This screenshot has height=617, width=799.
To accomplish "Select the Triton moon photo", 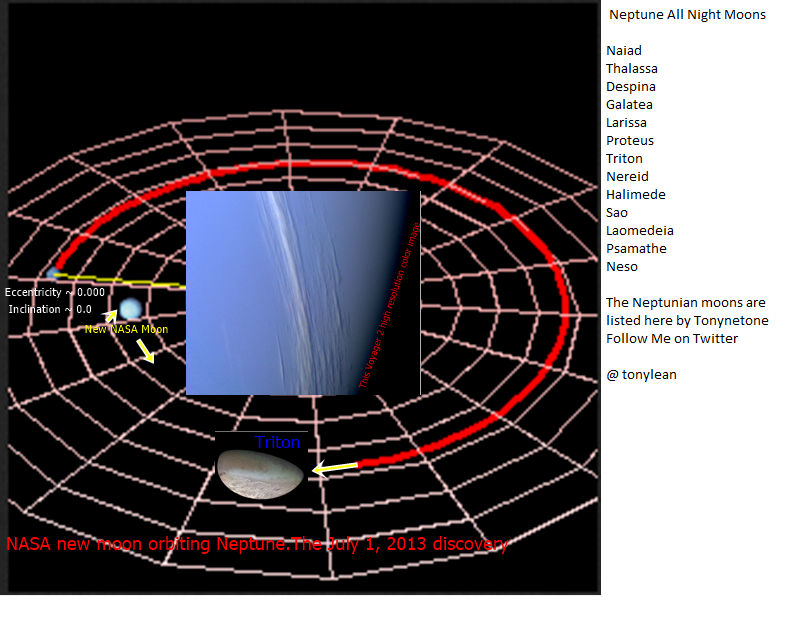I will pyautogui.click(x=261, y=474).
